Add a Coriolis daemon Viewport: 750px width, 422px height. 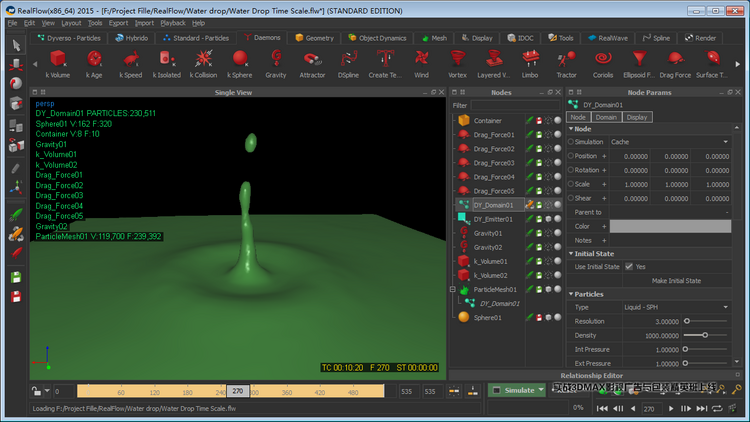click(x=603, y=64)
